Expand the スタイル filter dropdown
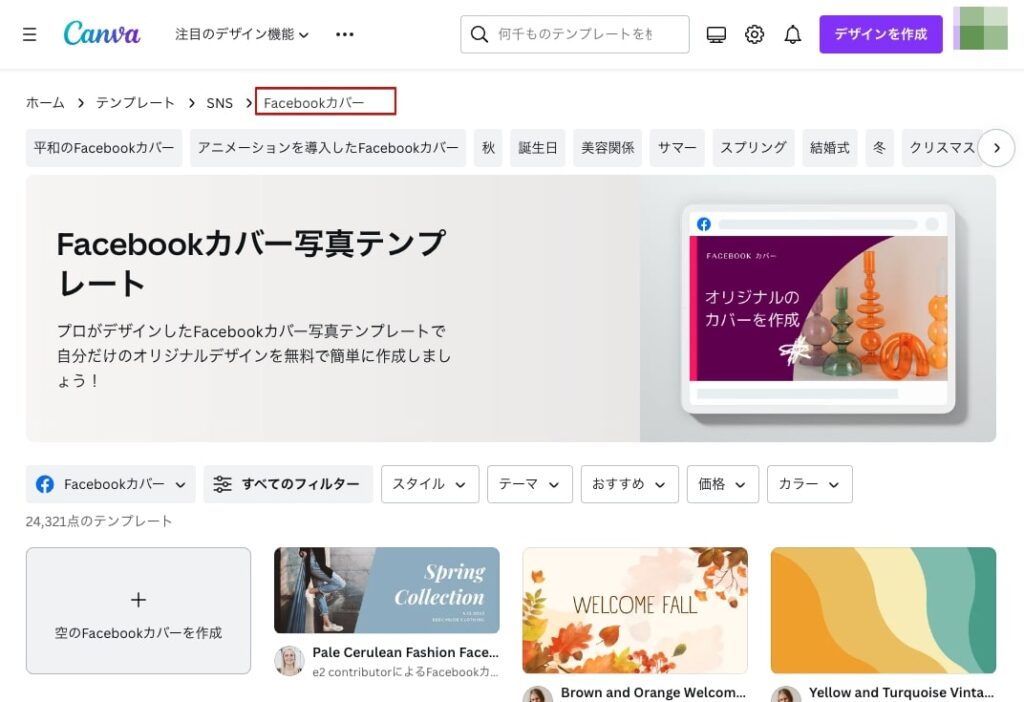The height and width of the screenshot is (702, 1024). coord(429,484)
